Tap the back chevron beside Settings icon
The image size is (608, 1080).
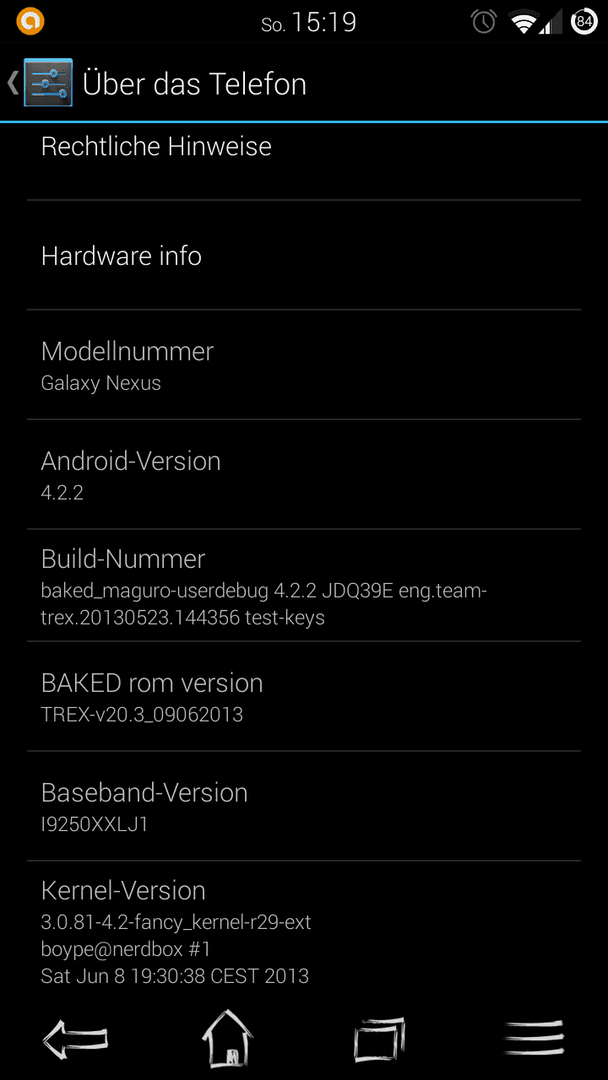point(13,83)
